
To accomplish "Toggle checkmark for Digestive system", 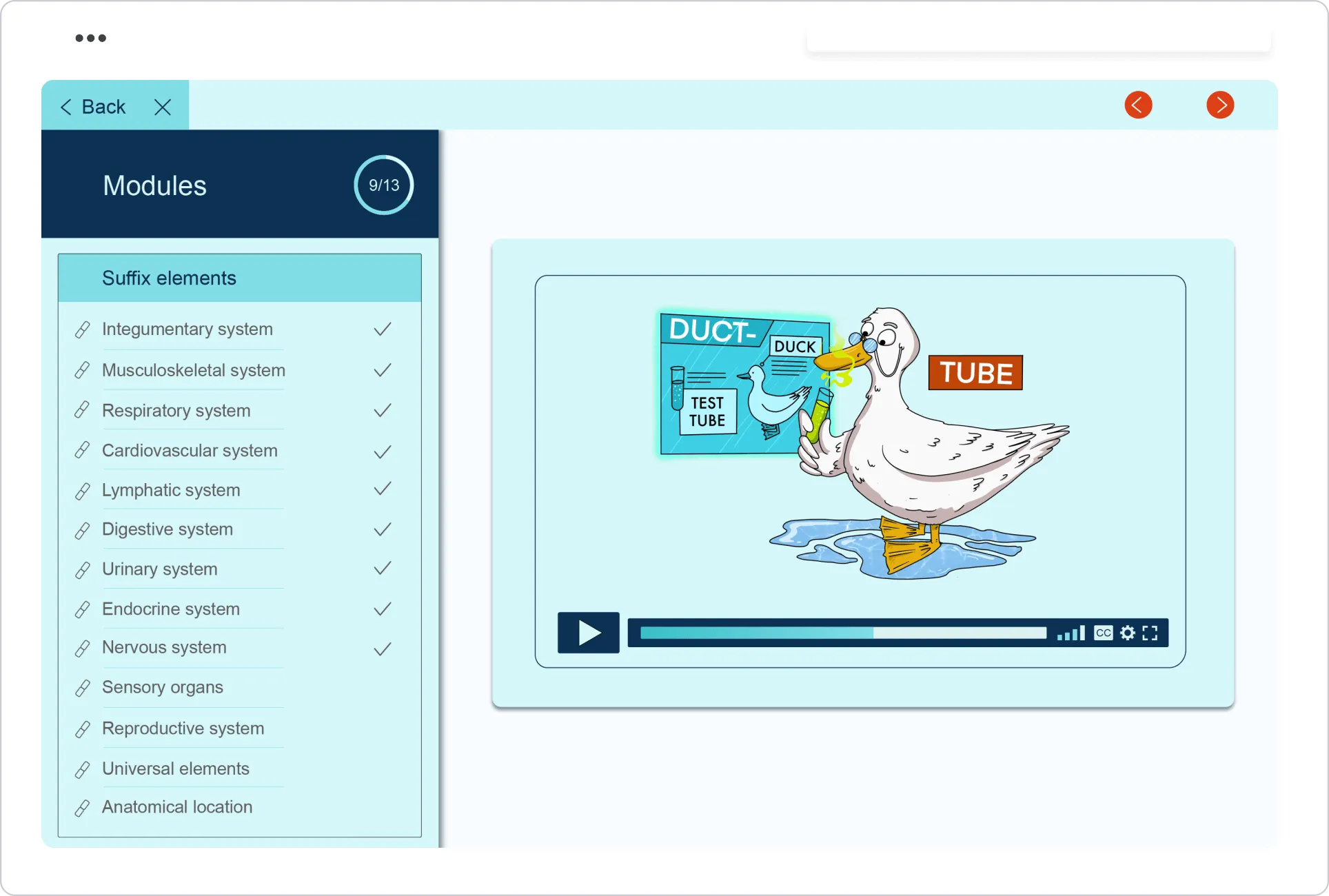I will [383, 529].
